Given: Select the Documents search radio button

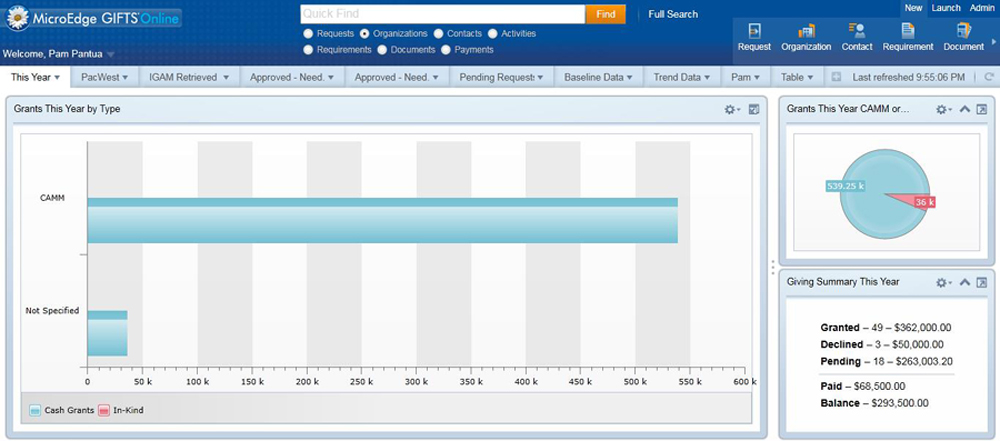Looking at the screenshot, I should coord(382,50).
